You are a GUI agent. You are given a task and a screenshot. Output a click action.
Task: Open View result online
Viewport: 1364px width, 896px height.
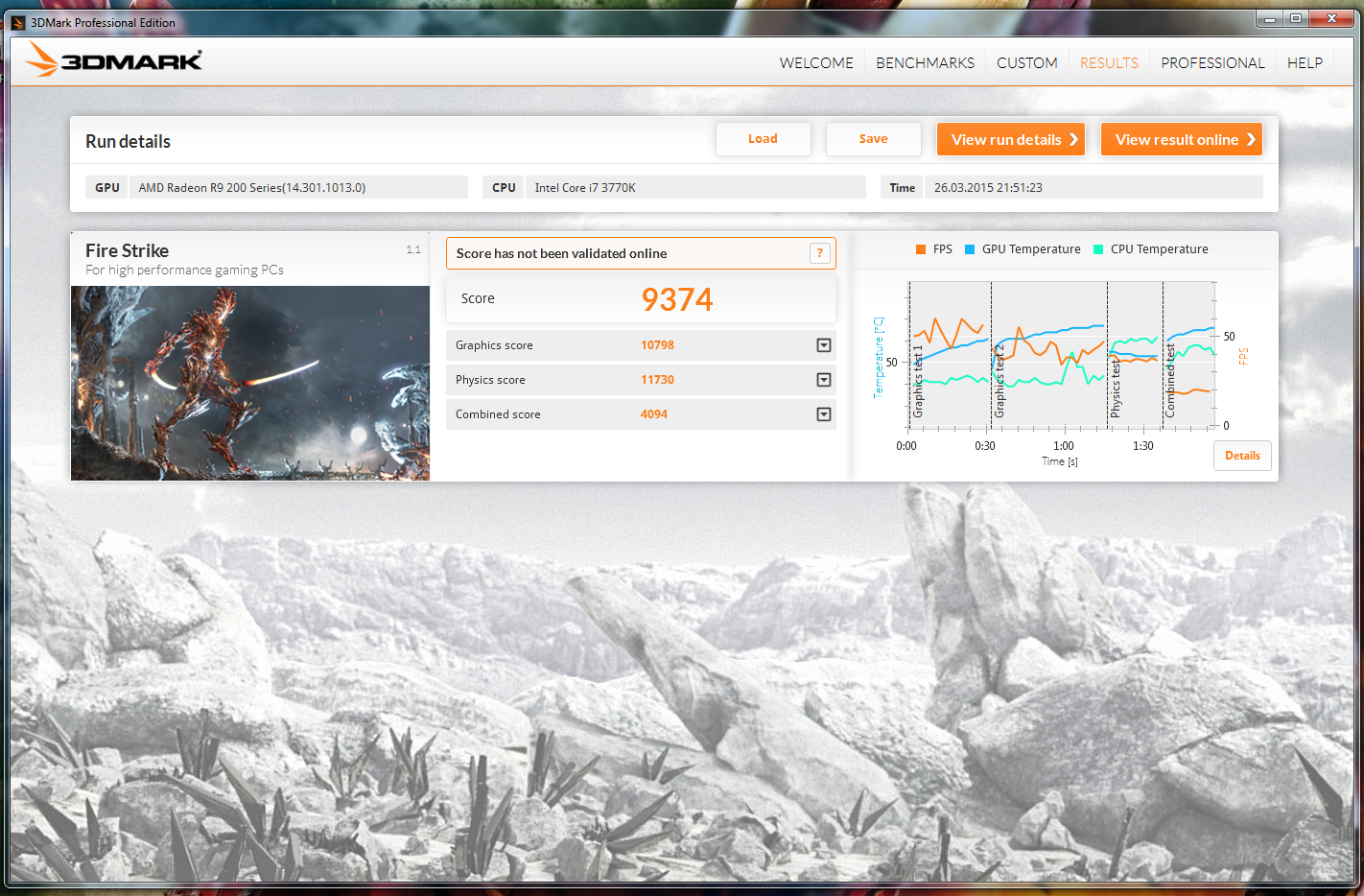pyautogui.click(x=1182, y=139)
